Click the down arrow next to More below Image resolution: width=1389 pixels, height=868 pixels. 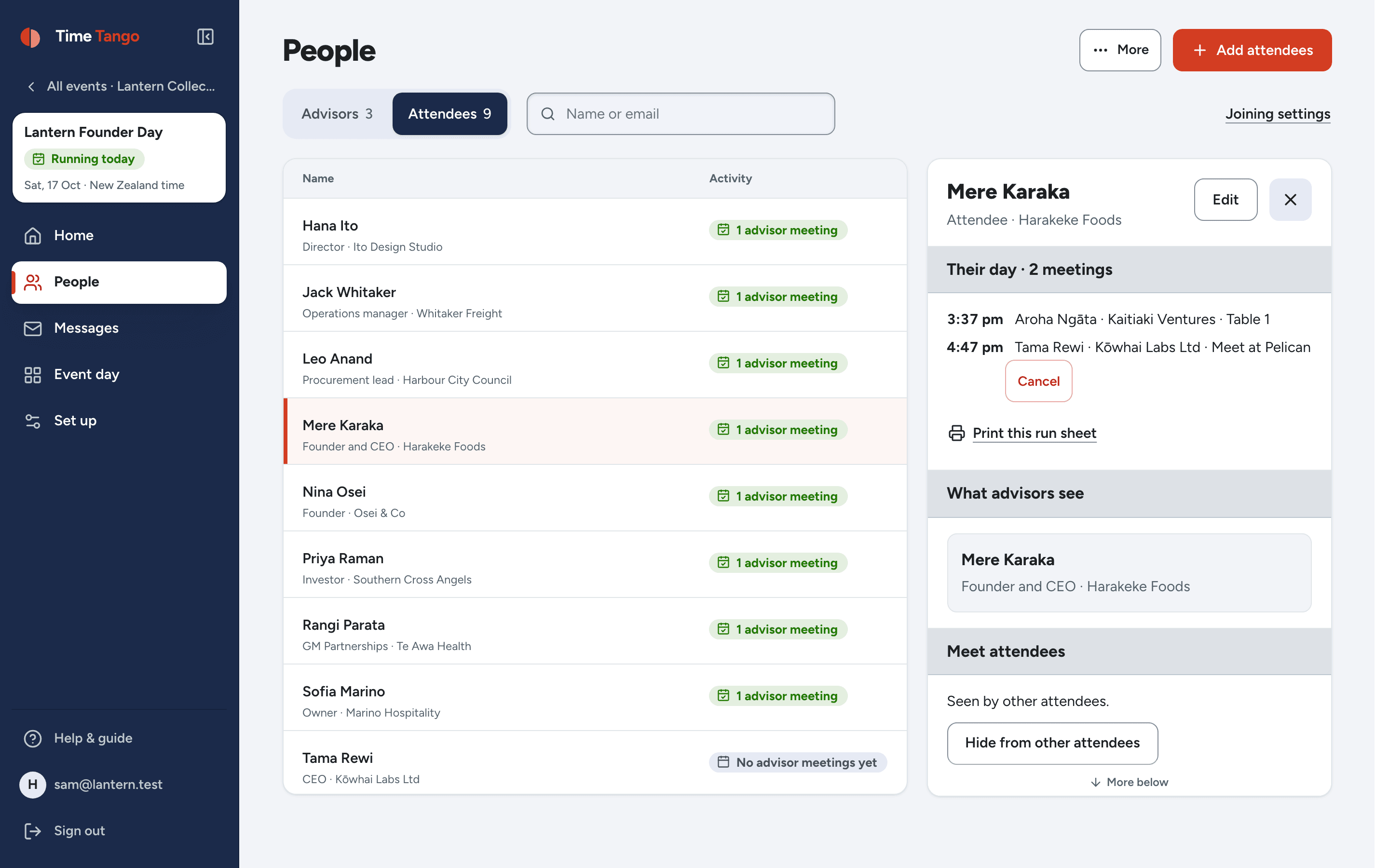(1096, 782)
